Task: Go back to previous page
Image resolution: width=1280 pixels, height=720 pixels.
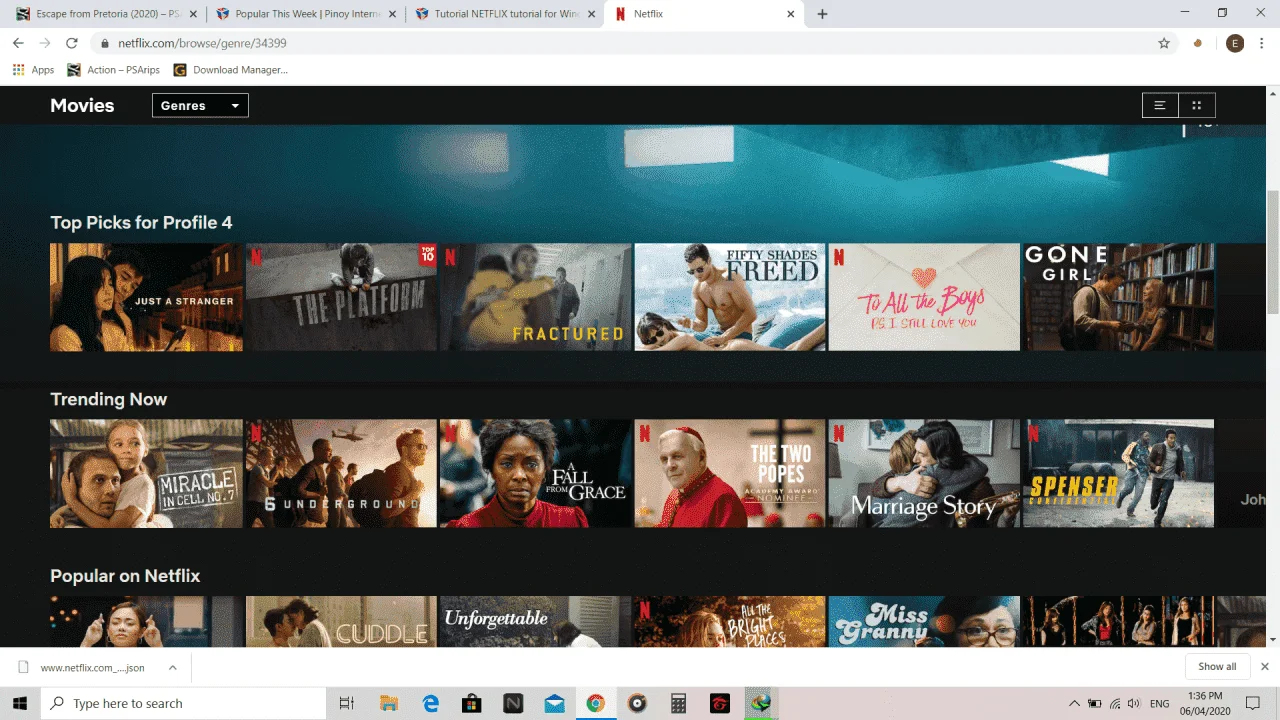Action: pos(18,43)
